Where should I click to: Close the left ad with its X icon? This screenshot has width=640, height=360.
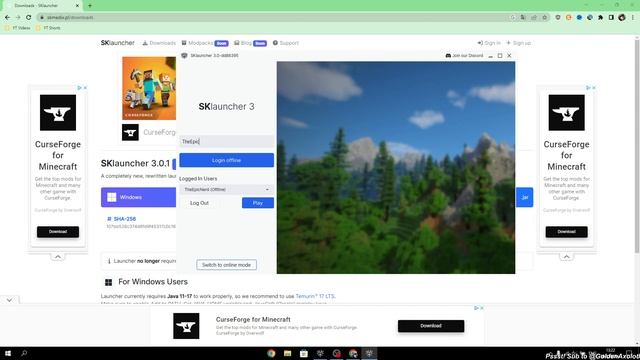85,88
